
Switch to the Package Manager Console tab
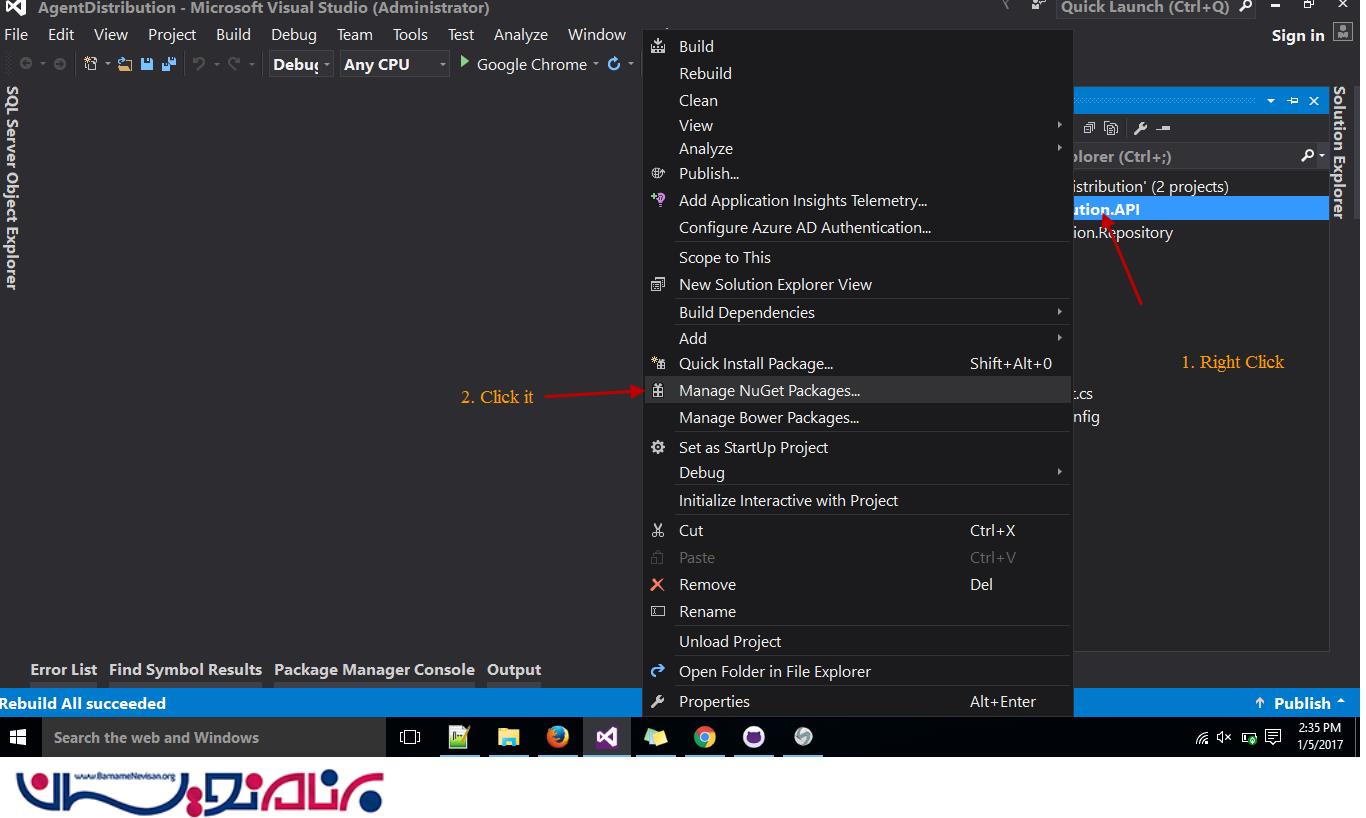tap(374, 670)
